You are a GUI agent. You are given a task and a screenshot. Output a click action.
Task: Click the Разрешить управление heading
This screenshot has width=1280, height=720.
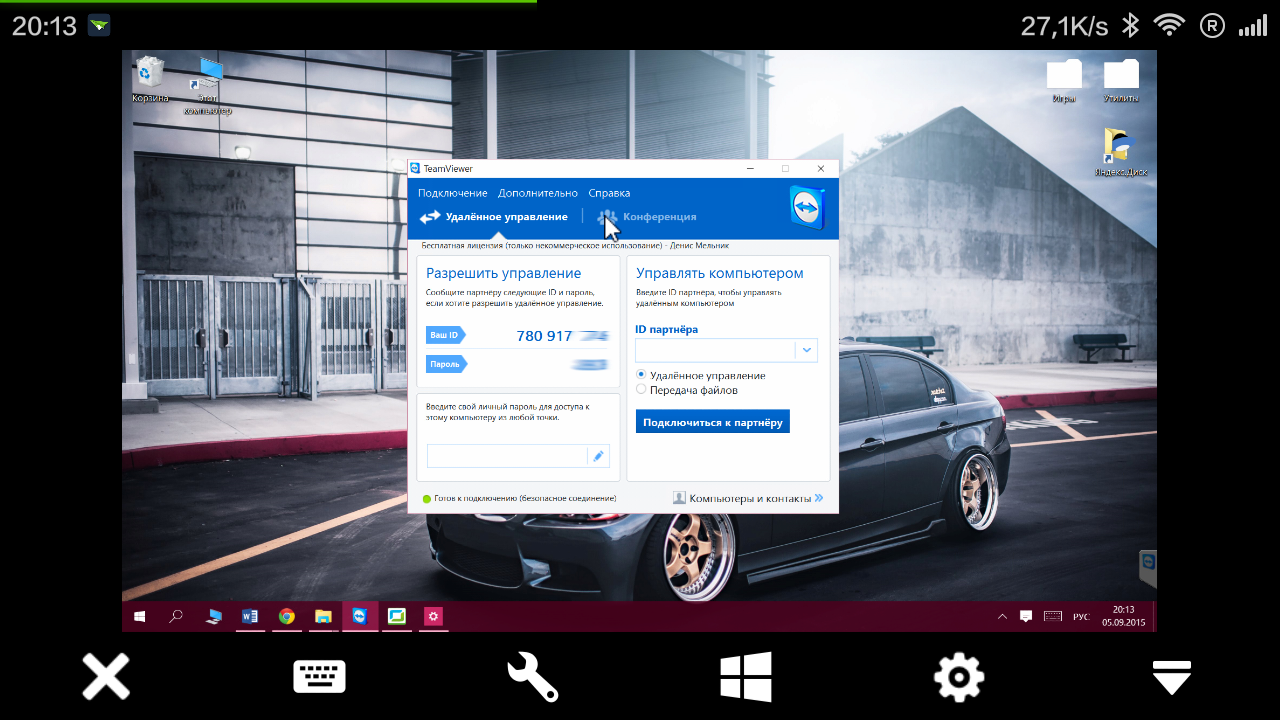(504, 273)
